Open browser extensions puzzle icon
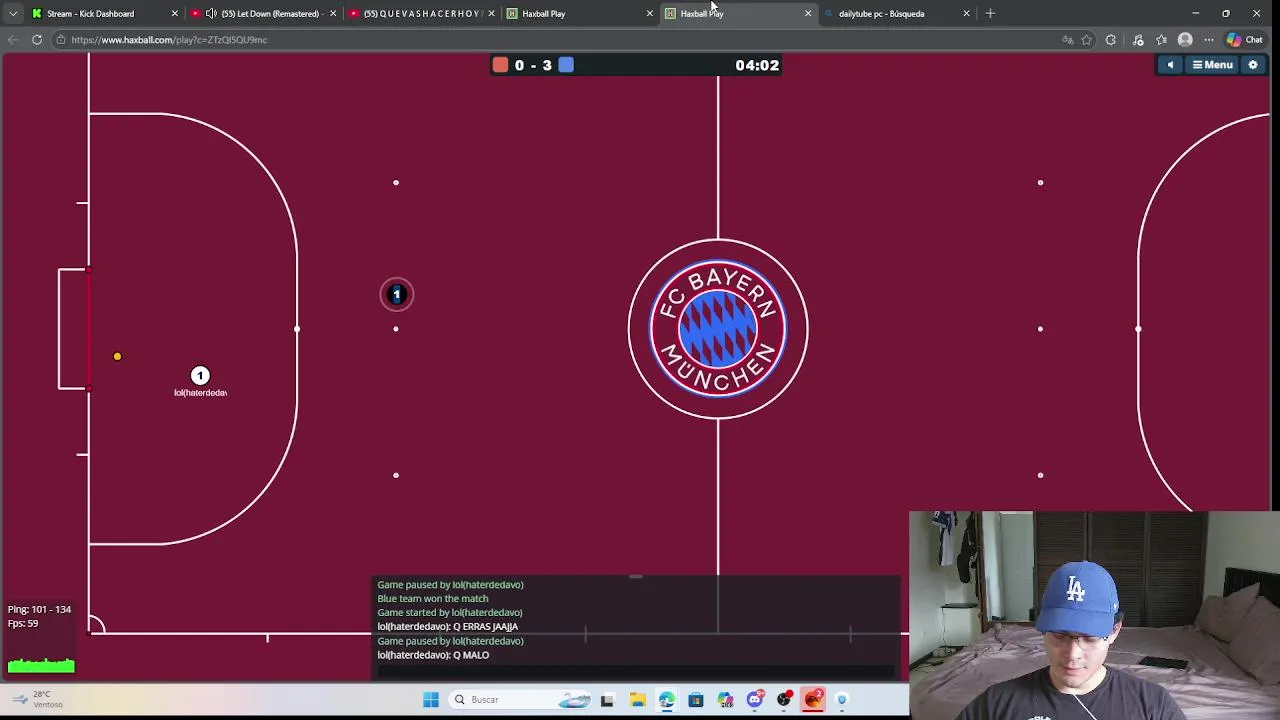 pos(1111,40)
